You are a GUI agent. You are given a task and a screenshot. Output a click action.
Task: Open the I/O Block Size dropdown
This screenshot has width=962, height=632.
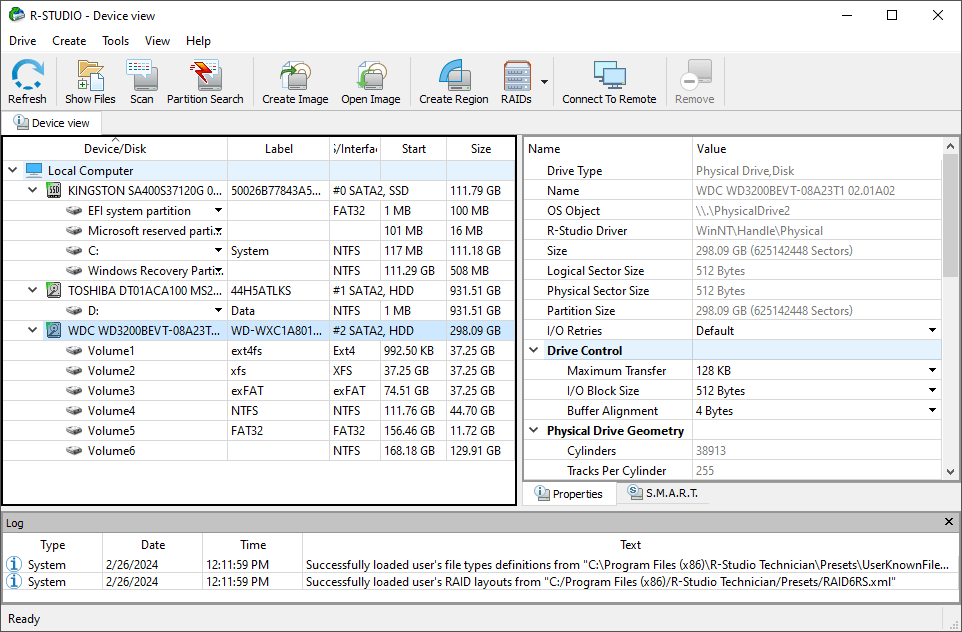click(933, 390)
